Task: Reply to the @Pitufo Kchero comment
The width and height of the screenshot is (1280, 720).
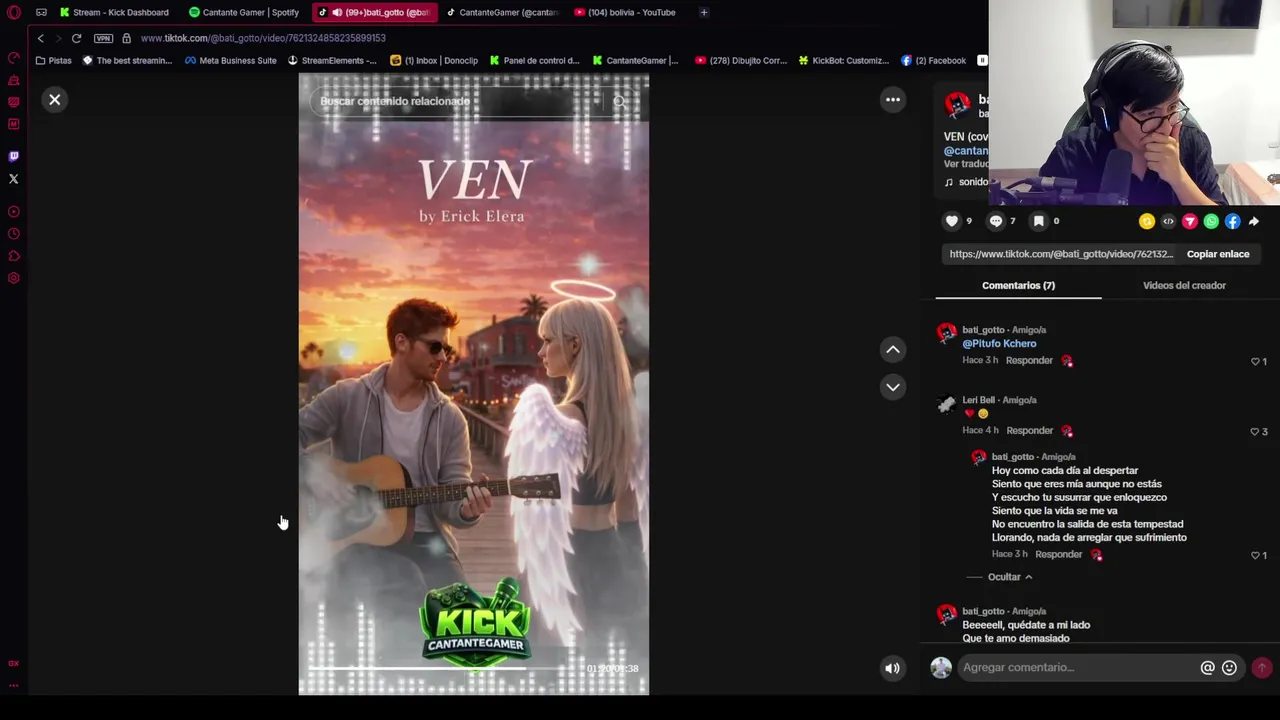Action: 1029,360
